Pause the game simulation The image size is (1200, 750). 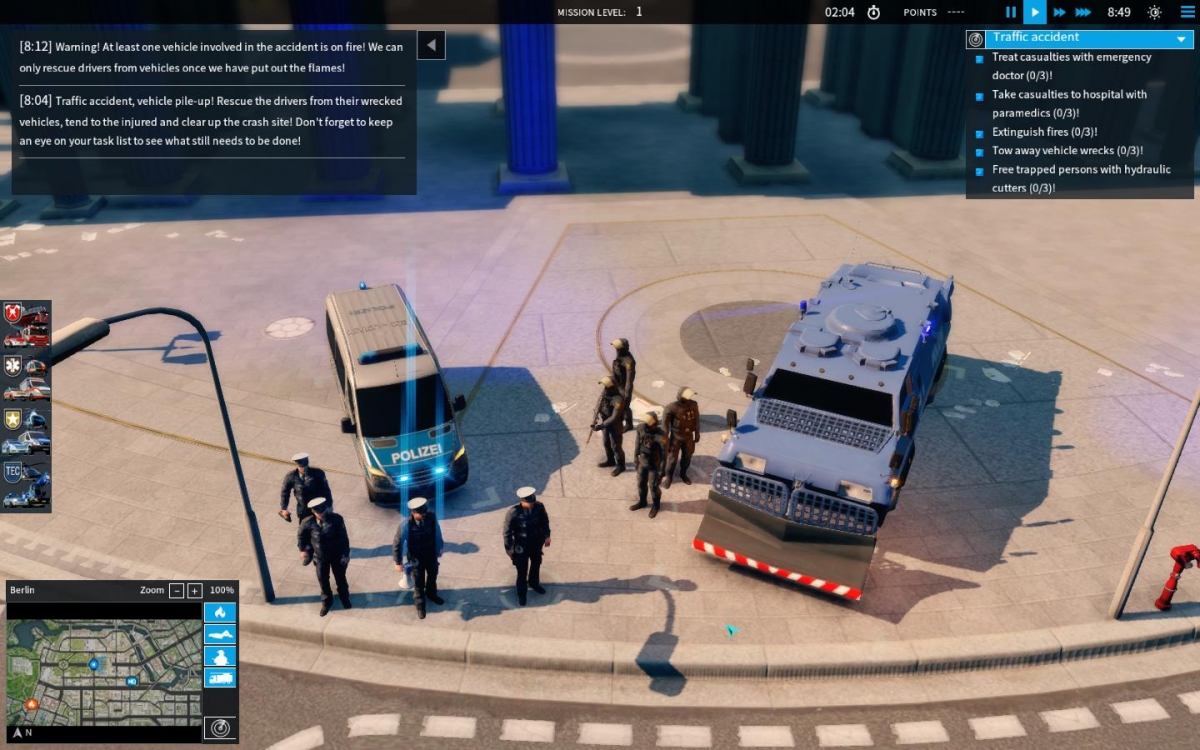click(1010, 12)
